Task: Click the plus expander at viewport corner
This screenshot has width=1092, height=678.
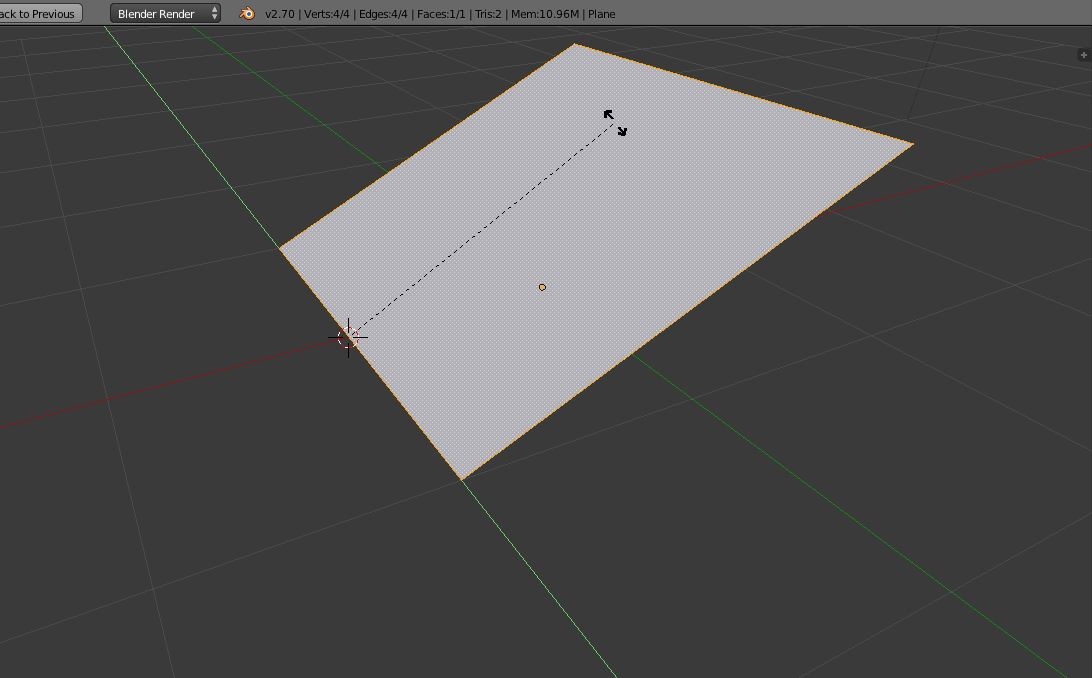Action: pyautogui.click(x=1084, y=55)
